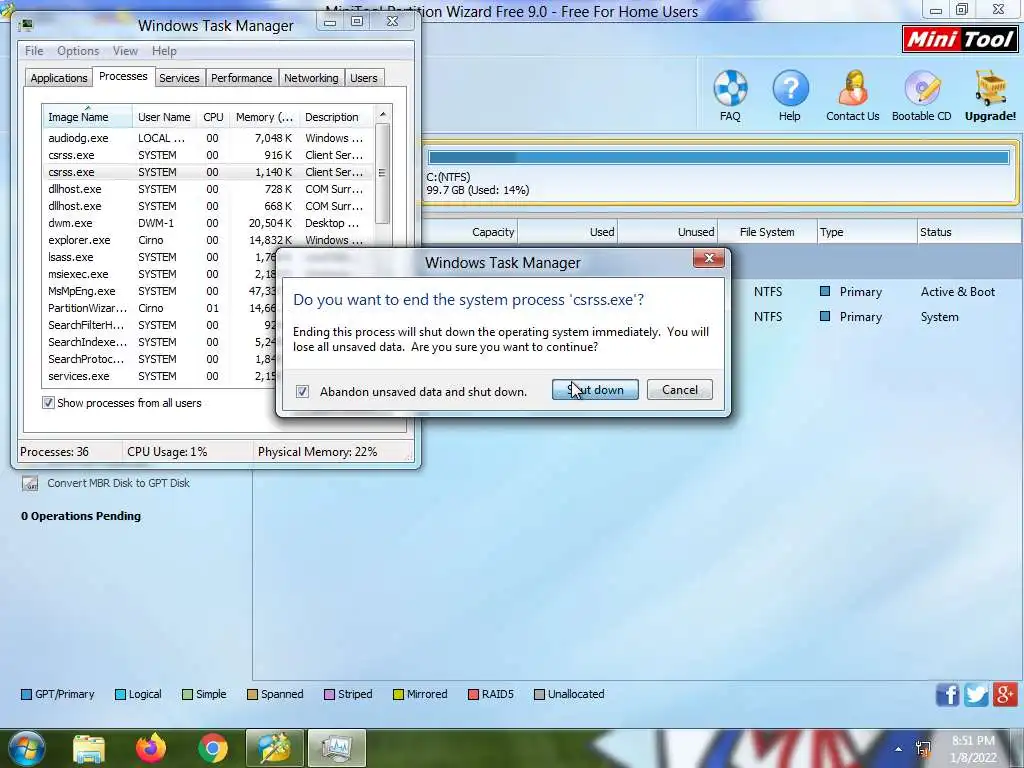
Task: Click the Status column header
Action: (969, 232)
